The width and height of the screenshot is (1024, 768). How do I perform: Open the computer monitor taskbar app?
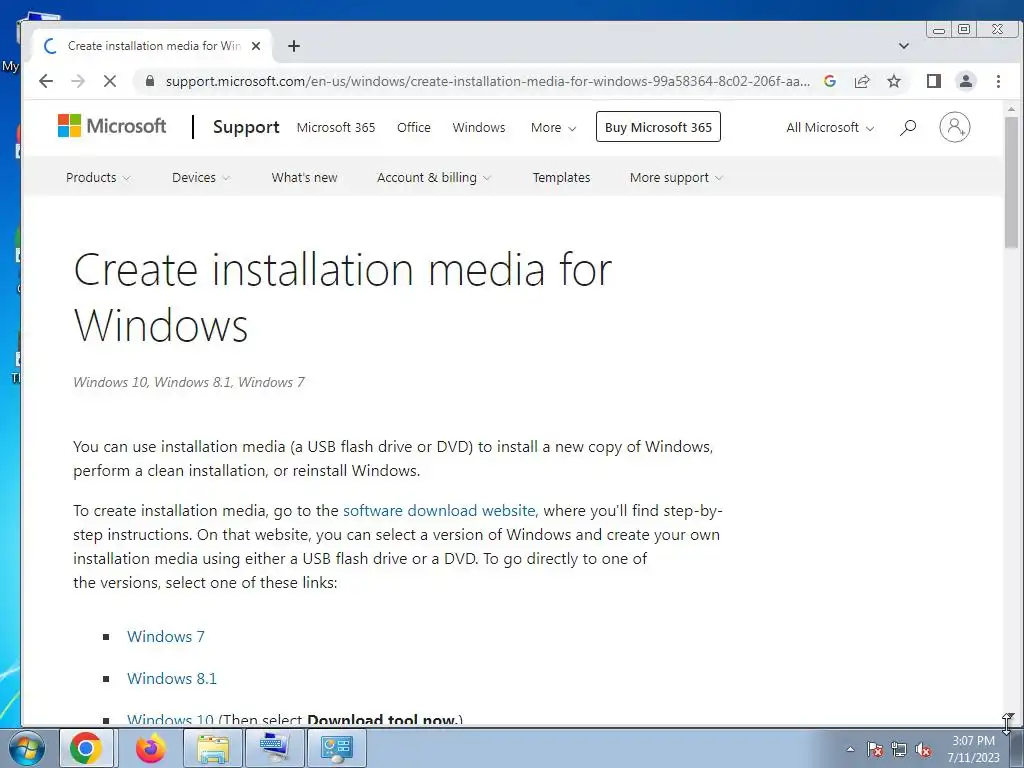(274, 748)
